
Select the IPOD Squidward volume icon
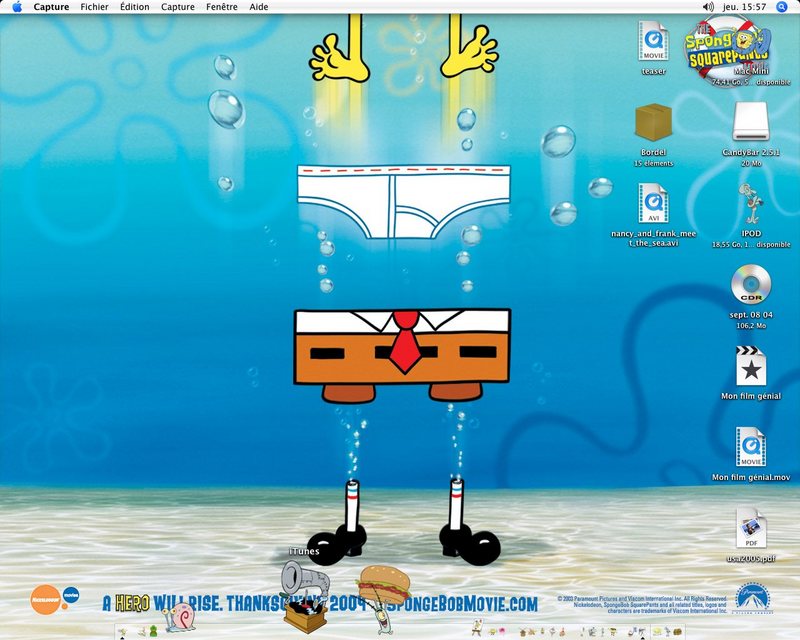point(751,204)
